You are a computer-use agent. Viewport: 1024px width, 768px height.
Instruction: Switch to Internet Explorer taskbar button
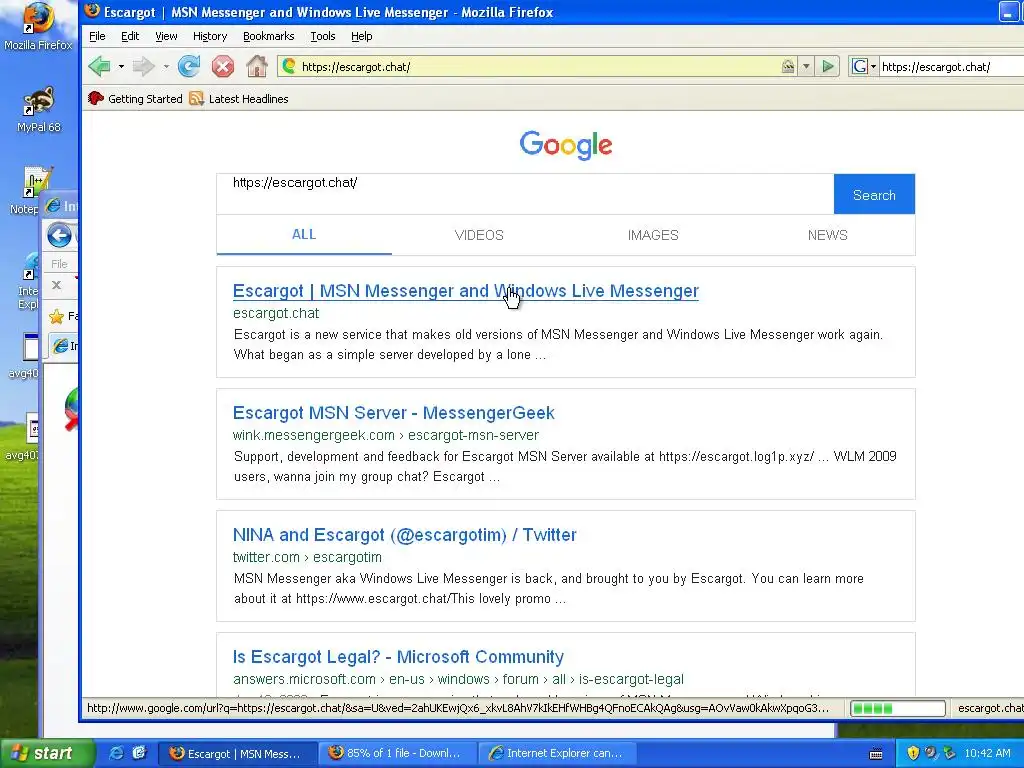point(555,754)
